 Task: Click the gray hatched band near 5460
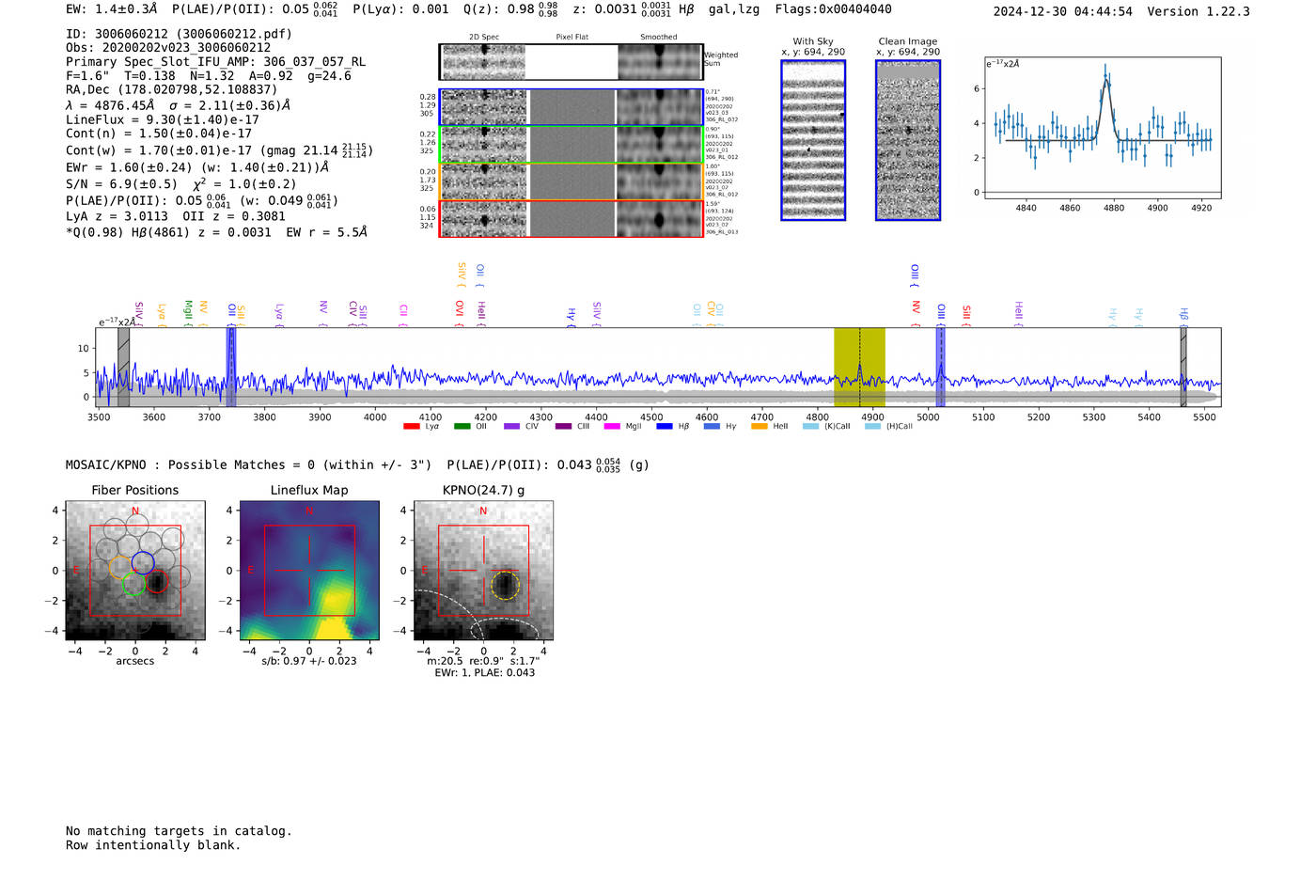[x=1183, y=367]
